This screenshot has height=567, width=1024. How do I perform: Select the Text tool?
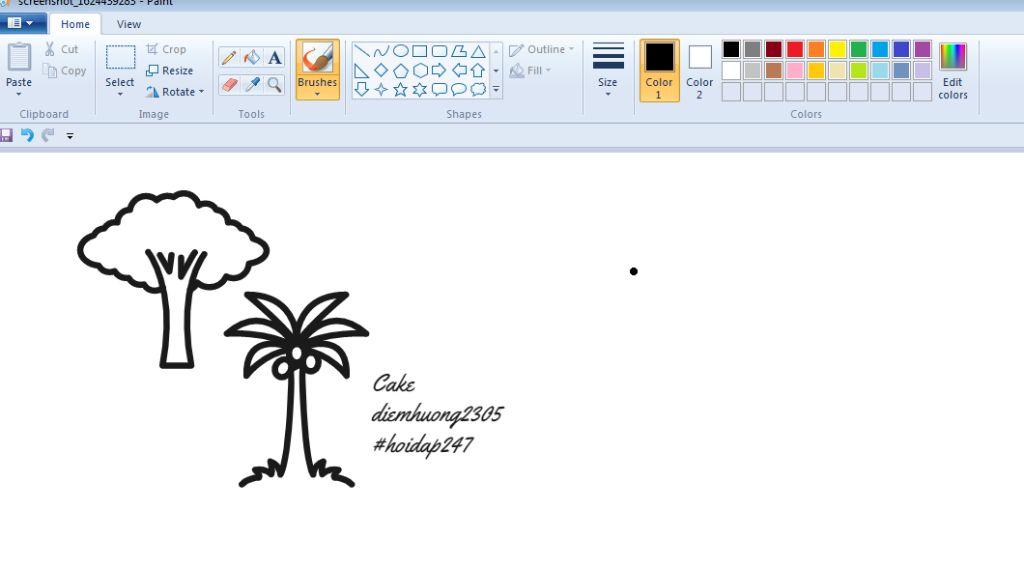pyautogui.click(x=274, y=57)
